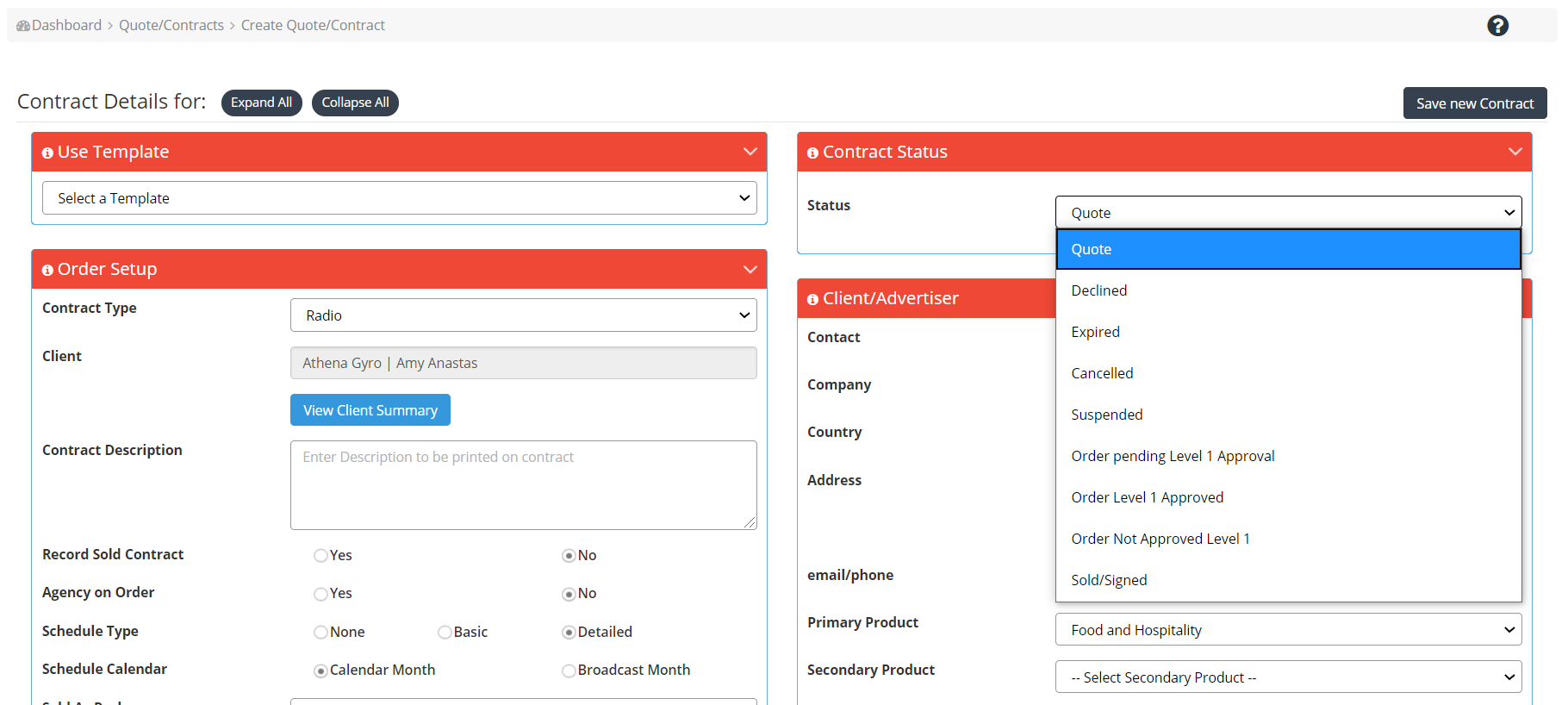This screenshot has height=705, width=1568.
Task: Click the info icon beside Contract Status
Action: tap(812, 153)
